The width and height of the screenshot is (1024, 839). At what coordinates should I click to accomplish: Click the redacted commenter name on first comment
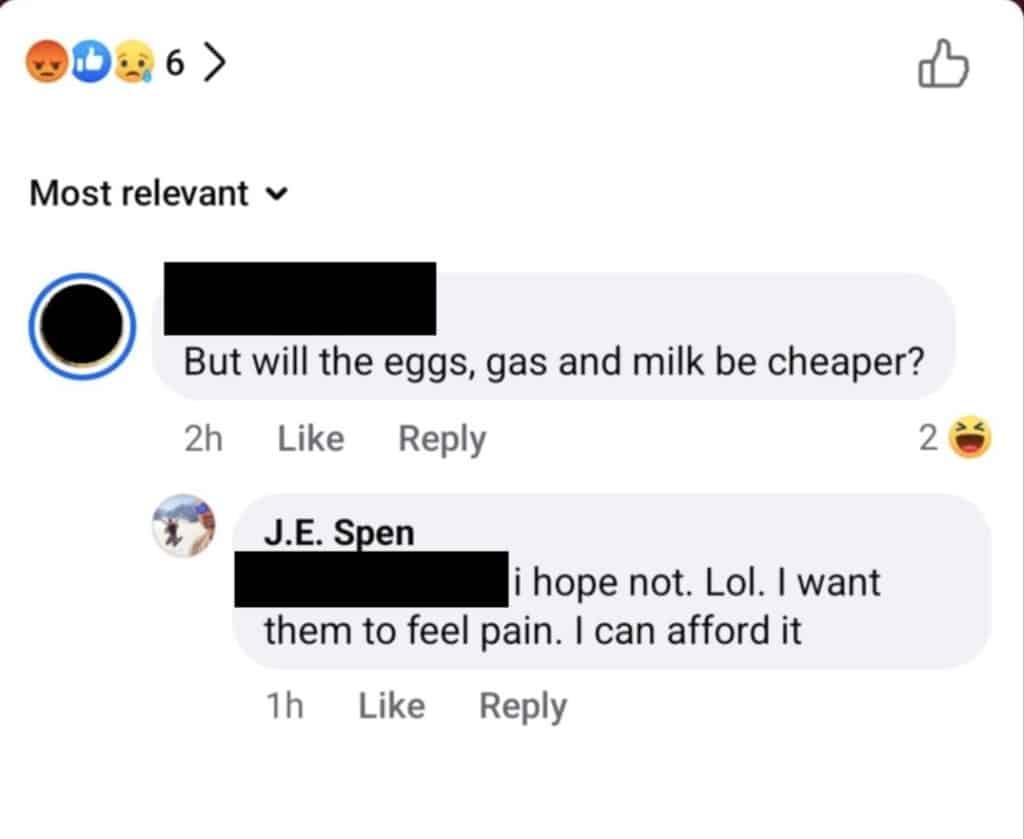coord(300,298)
